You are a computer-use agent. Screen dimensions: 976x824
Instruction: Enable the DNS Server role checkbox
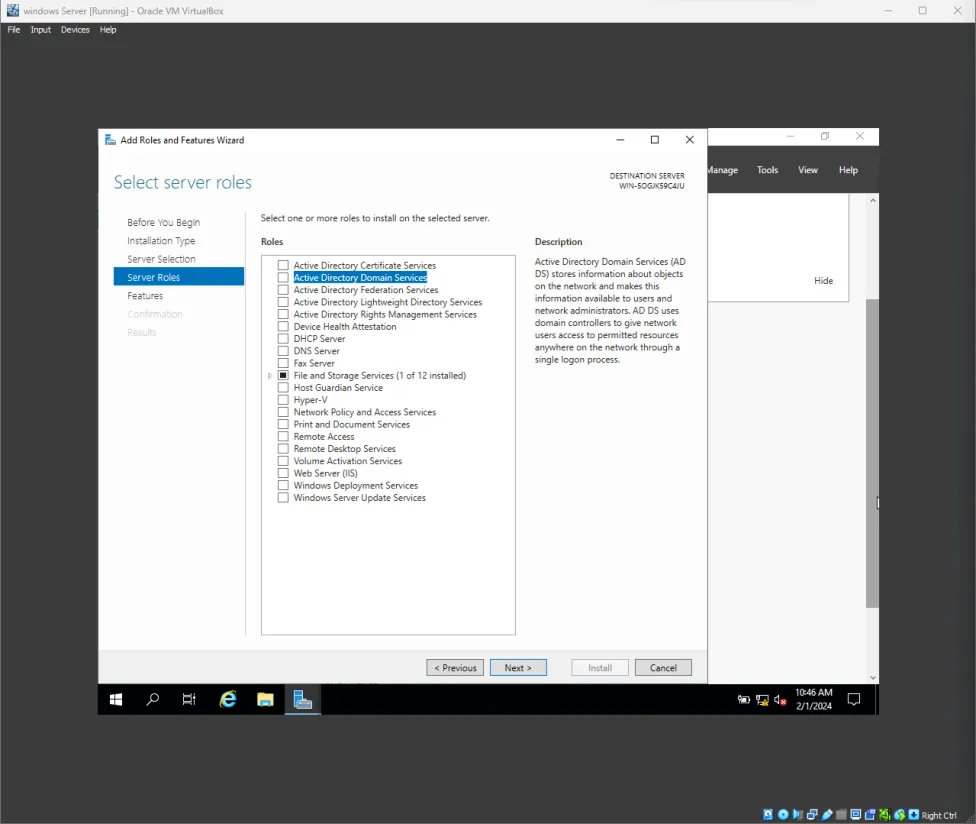click(x=283, y=351)
